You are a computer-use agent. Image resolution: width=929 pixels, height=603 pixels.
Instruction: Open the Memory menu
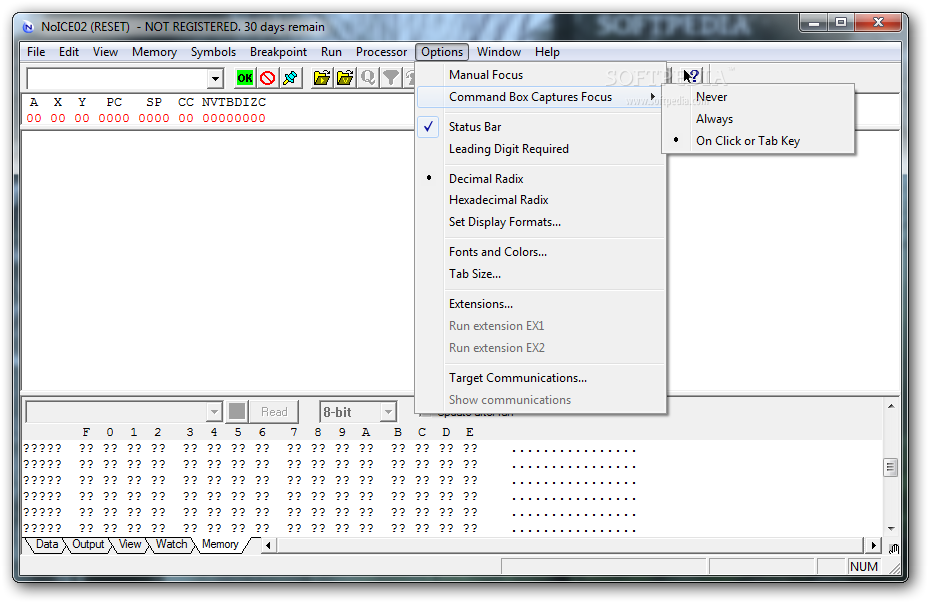point(154,52)
